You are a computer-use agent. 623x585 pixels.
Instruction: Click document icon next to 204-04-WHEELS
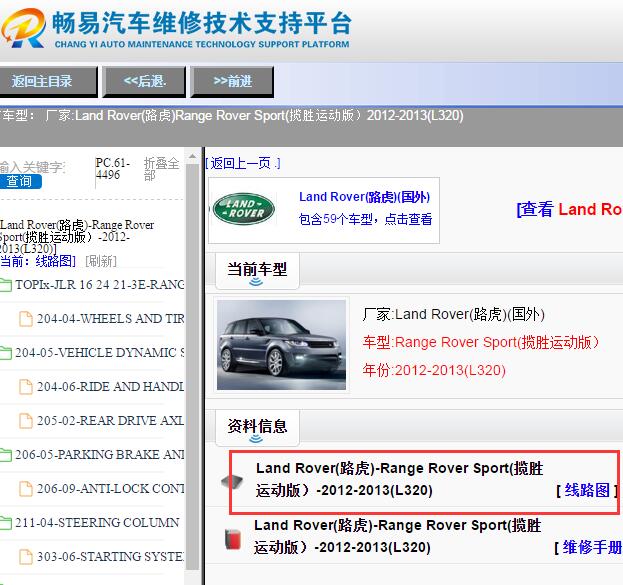pyautogui.click(x=26, y=319)
